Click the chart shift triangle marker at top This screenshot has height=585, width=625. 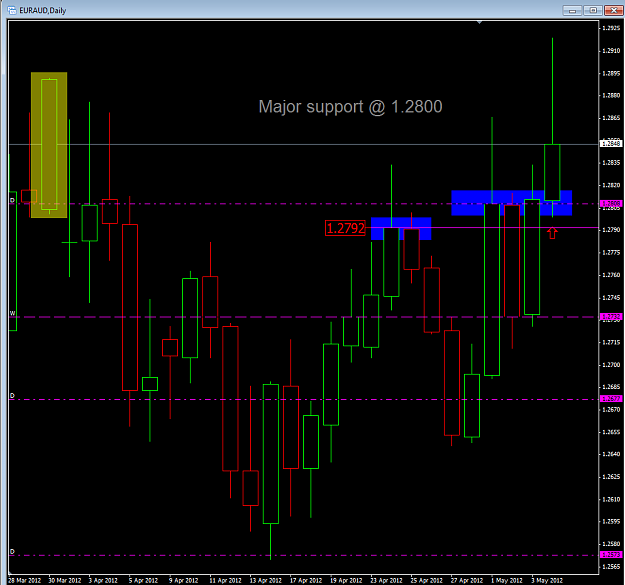click(x=480, y=22)
